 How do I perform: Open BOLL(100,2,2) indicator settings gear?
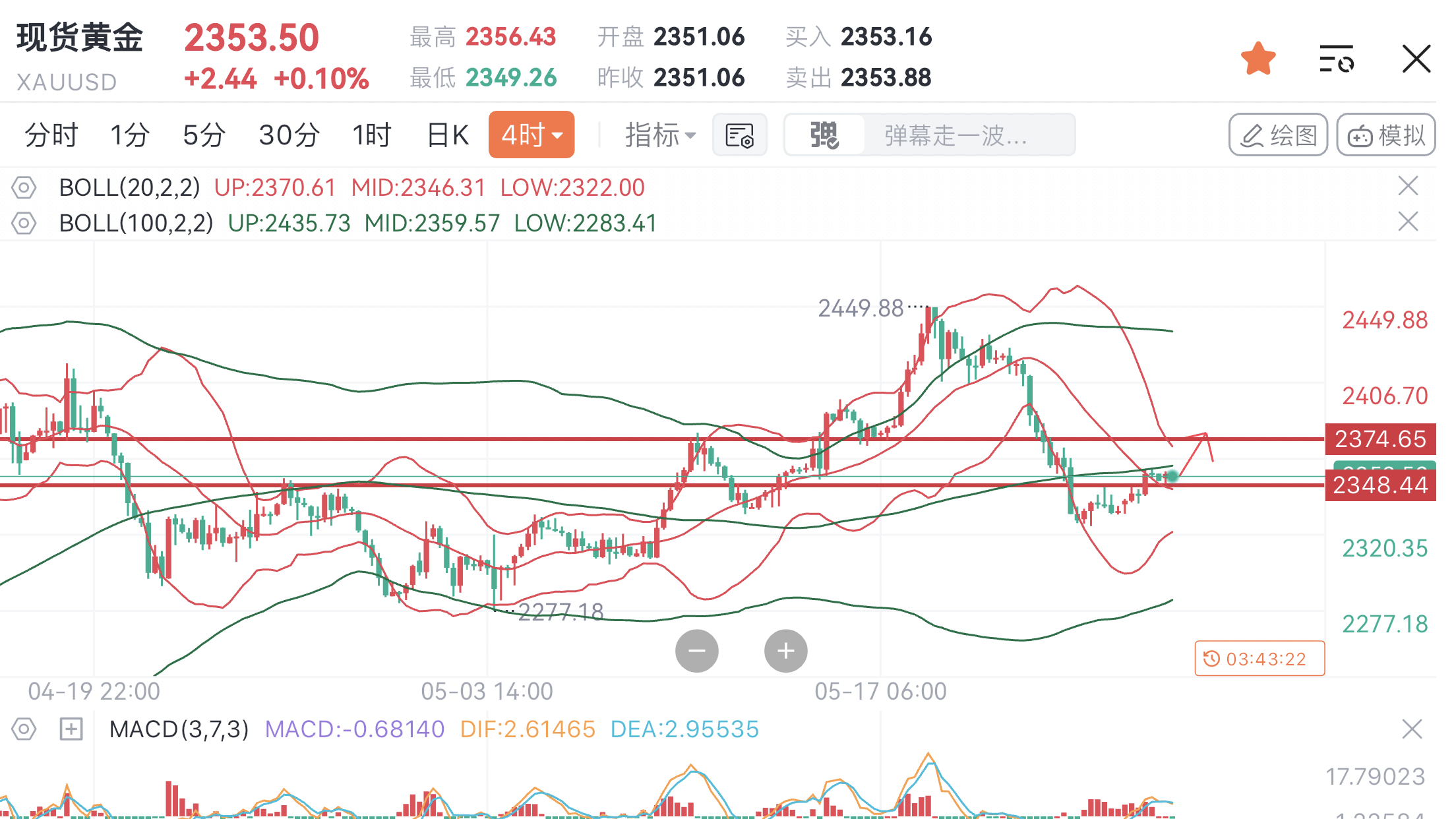click(24, 224)
